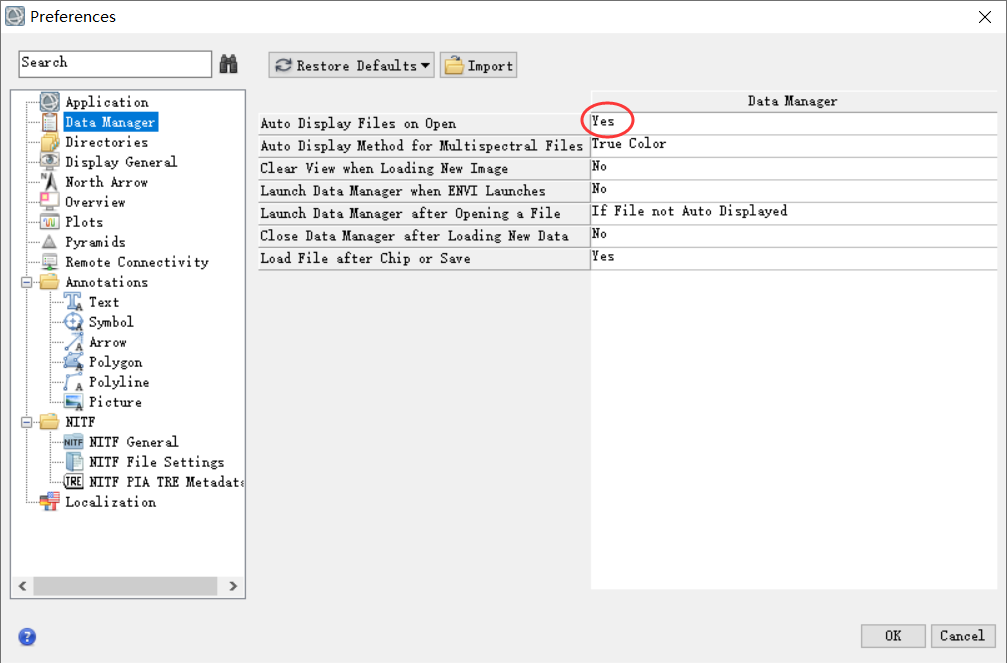Screen dimensions: 1007x663
Task: Click the tree scrollbar left arrow
Action: (22, 586)
